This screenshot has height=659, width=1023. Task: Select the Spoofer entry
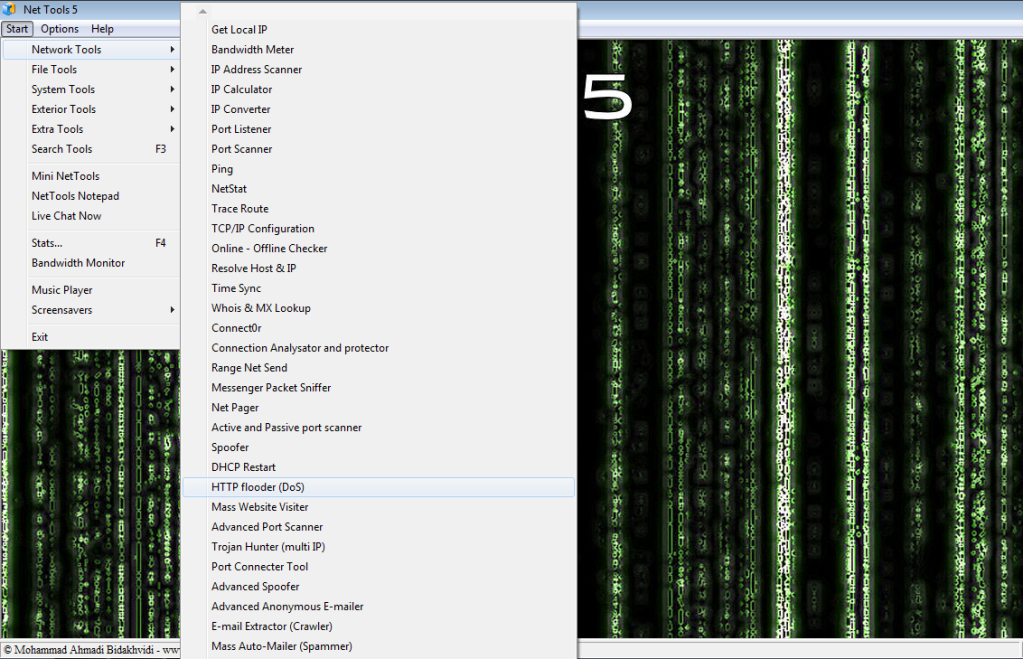point(378,448)
